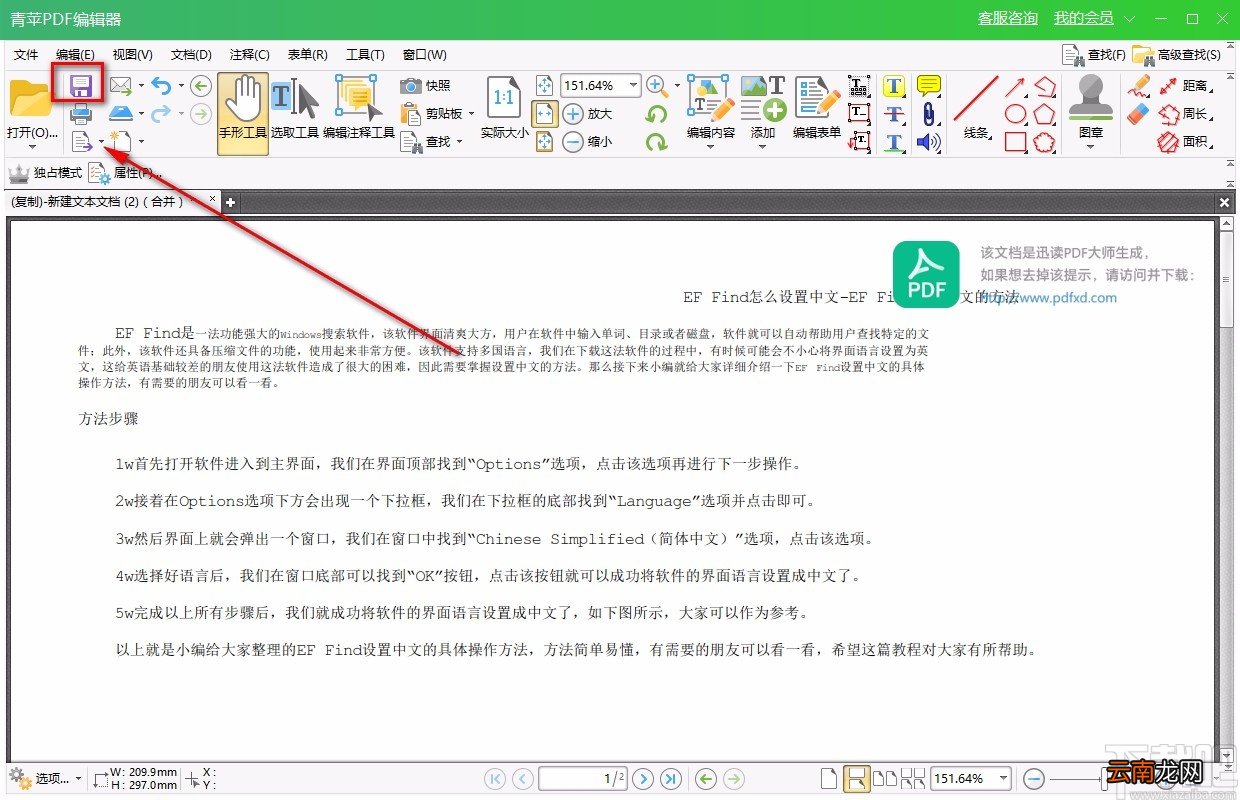Select the arrow drawing tool

coord(1016,86)
